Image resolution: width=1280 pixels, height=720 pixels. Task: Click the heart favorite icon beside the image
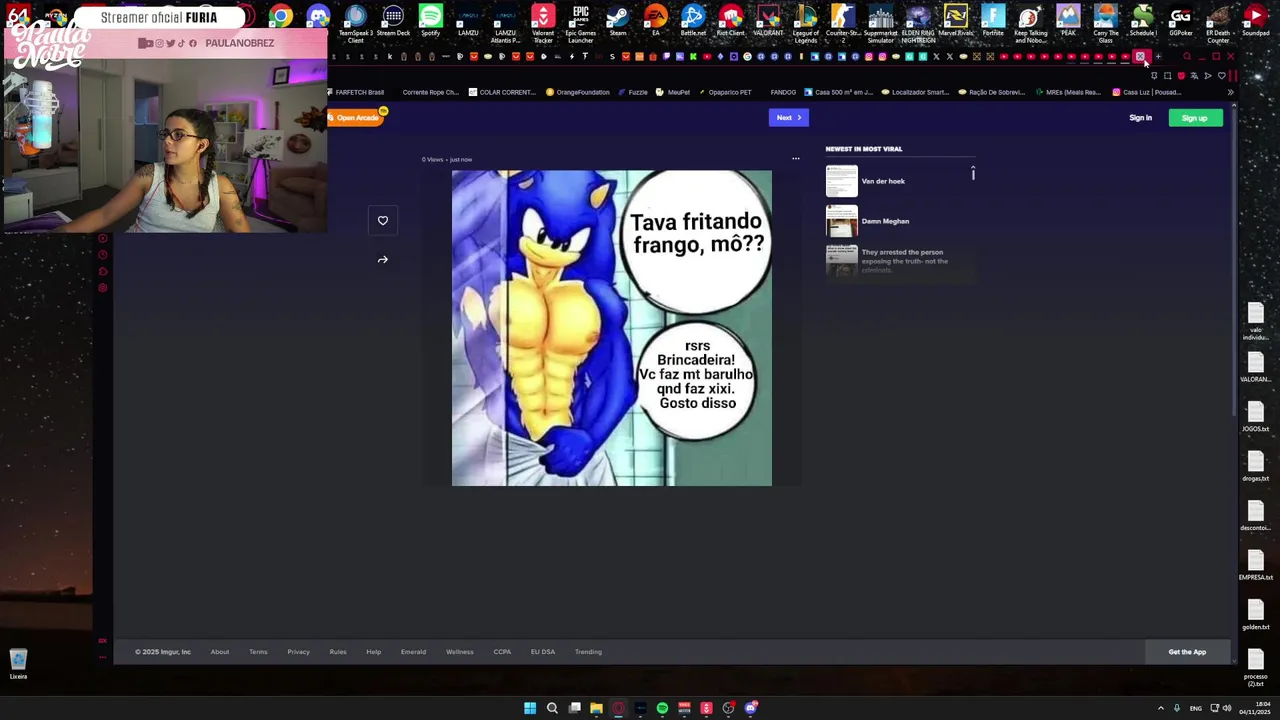click(383, 221)
